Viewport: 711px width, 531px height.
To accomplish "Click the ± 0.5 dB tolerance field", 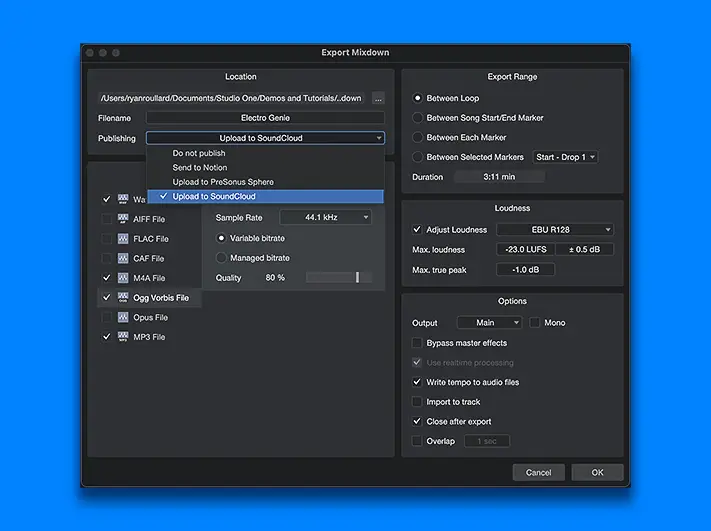I will pos(584,249).
